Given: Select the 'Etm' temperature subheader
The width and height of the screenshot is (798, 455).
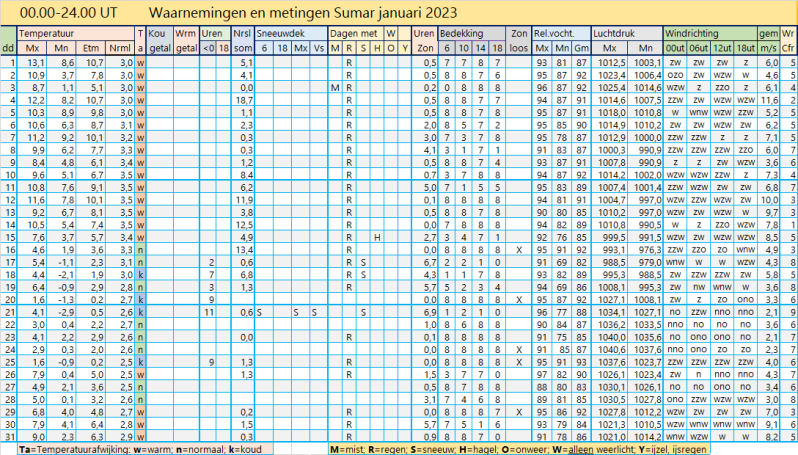Looking at the screenshot, I should click(x=91, y=48).
